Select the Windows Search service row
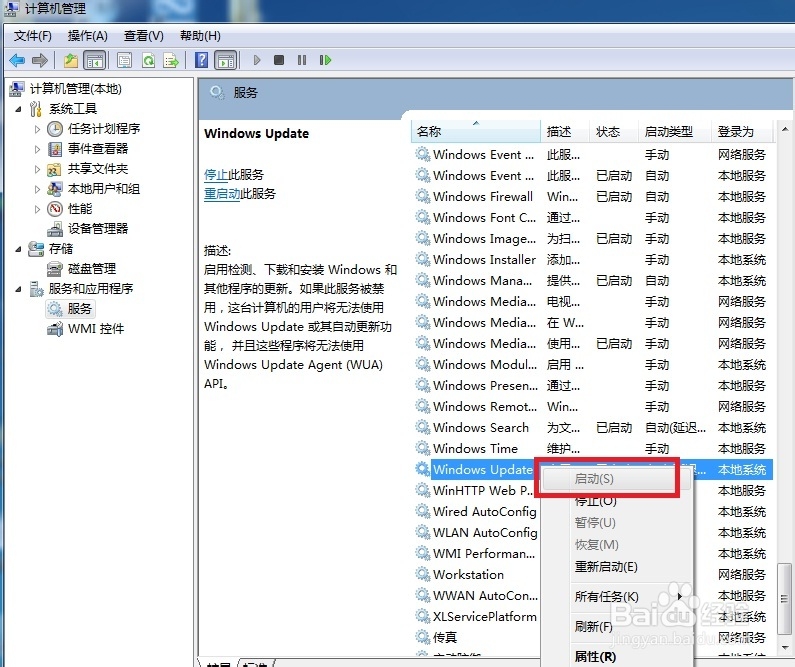 [592, 428]
